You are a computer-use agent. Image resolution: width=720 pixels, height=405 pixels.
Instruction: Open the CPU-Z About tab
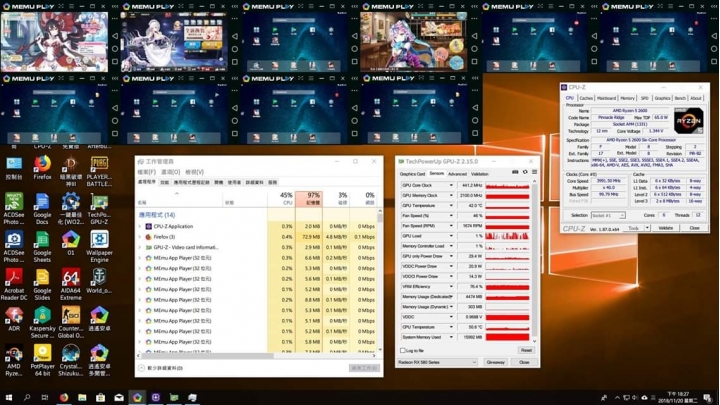696,98
